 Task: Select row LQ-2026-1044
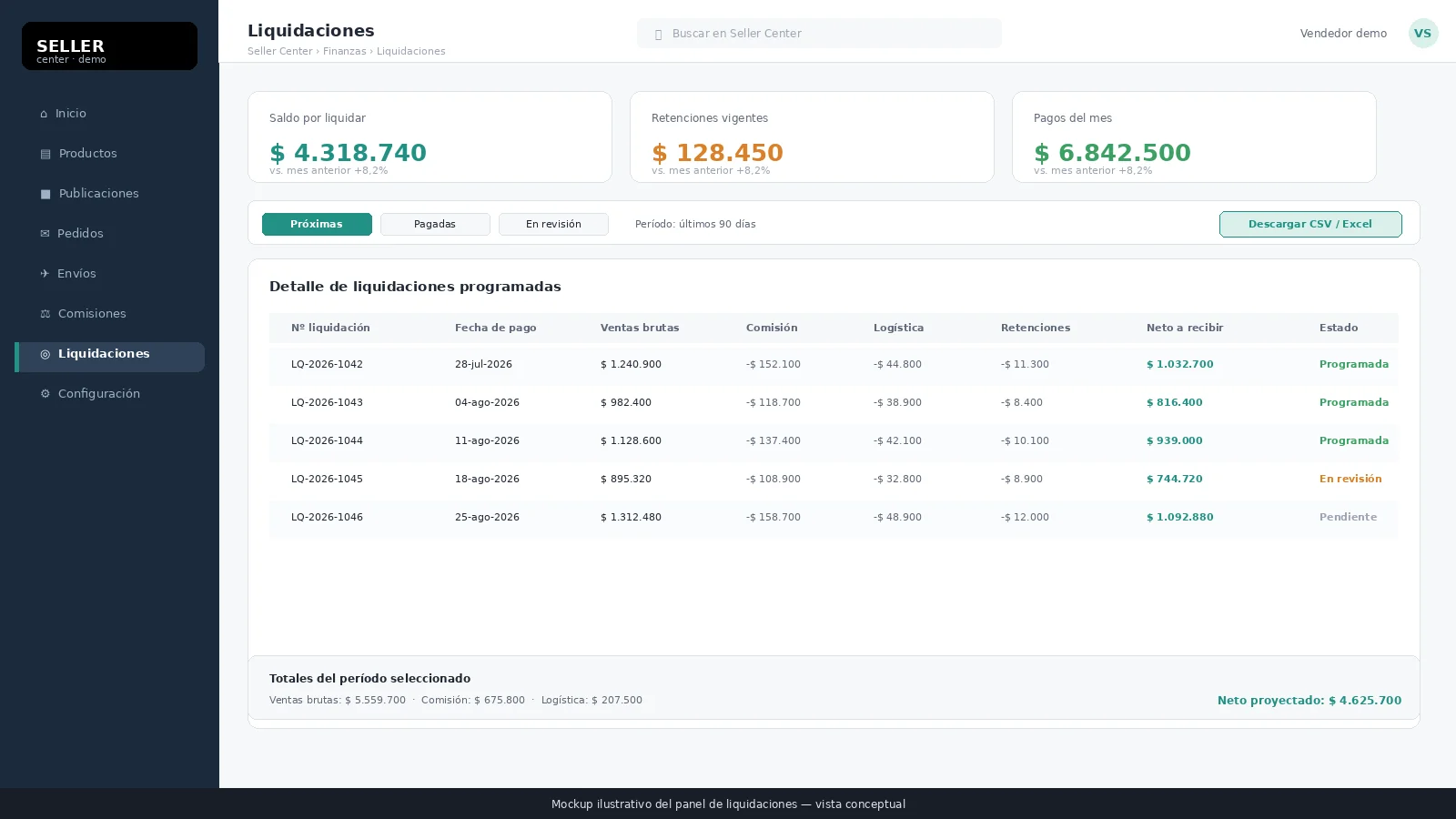pyautogui.click(x=834, y=441)
